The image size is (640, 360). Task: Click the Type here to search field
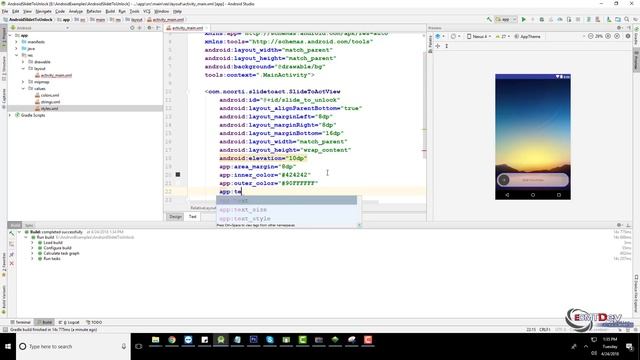(x=73, y=346)
